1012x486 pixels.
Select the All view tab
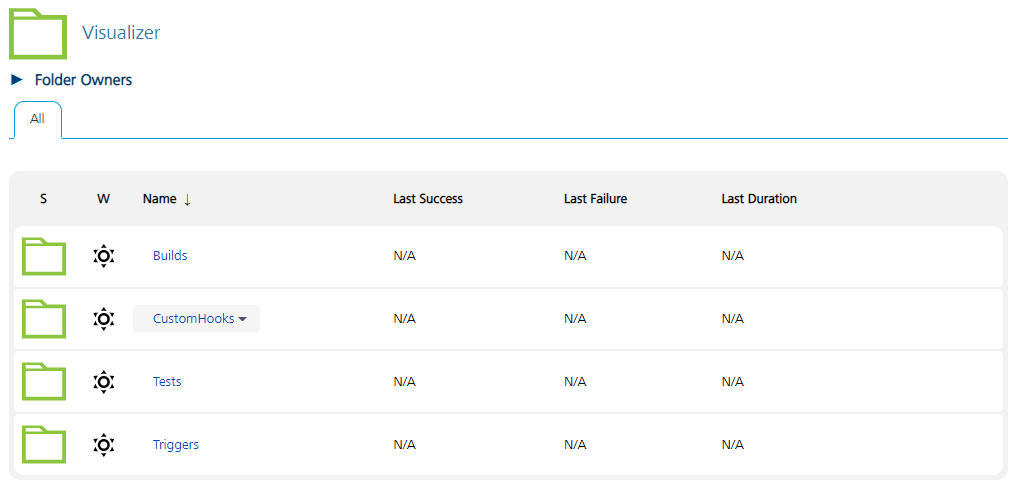pyautogui.click(x=37, y=119)
